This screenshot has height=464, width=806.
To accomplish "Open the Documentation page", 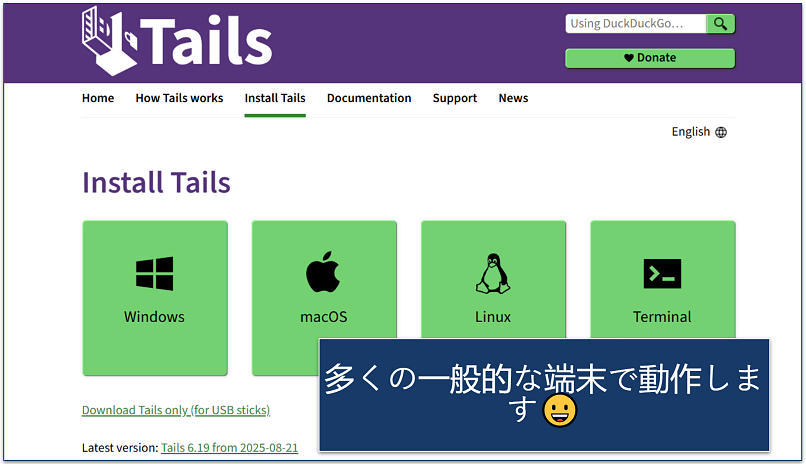I will pyautogui.click(x=369, y=98).
